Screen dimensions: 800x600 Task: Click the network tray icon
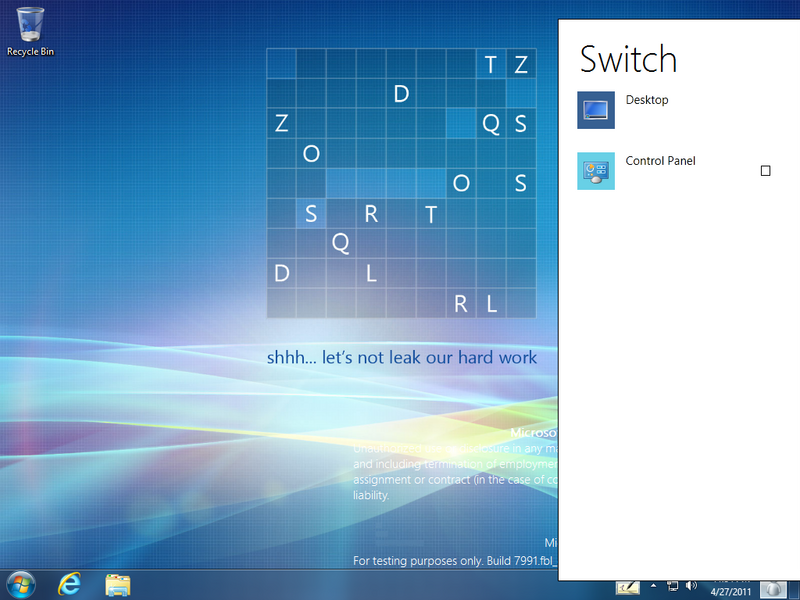pos(672,586)
